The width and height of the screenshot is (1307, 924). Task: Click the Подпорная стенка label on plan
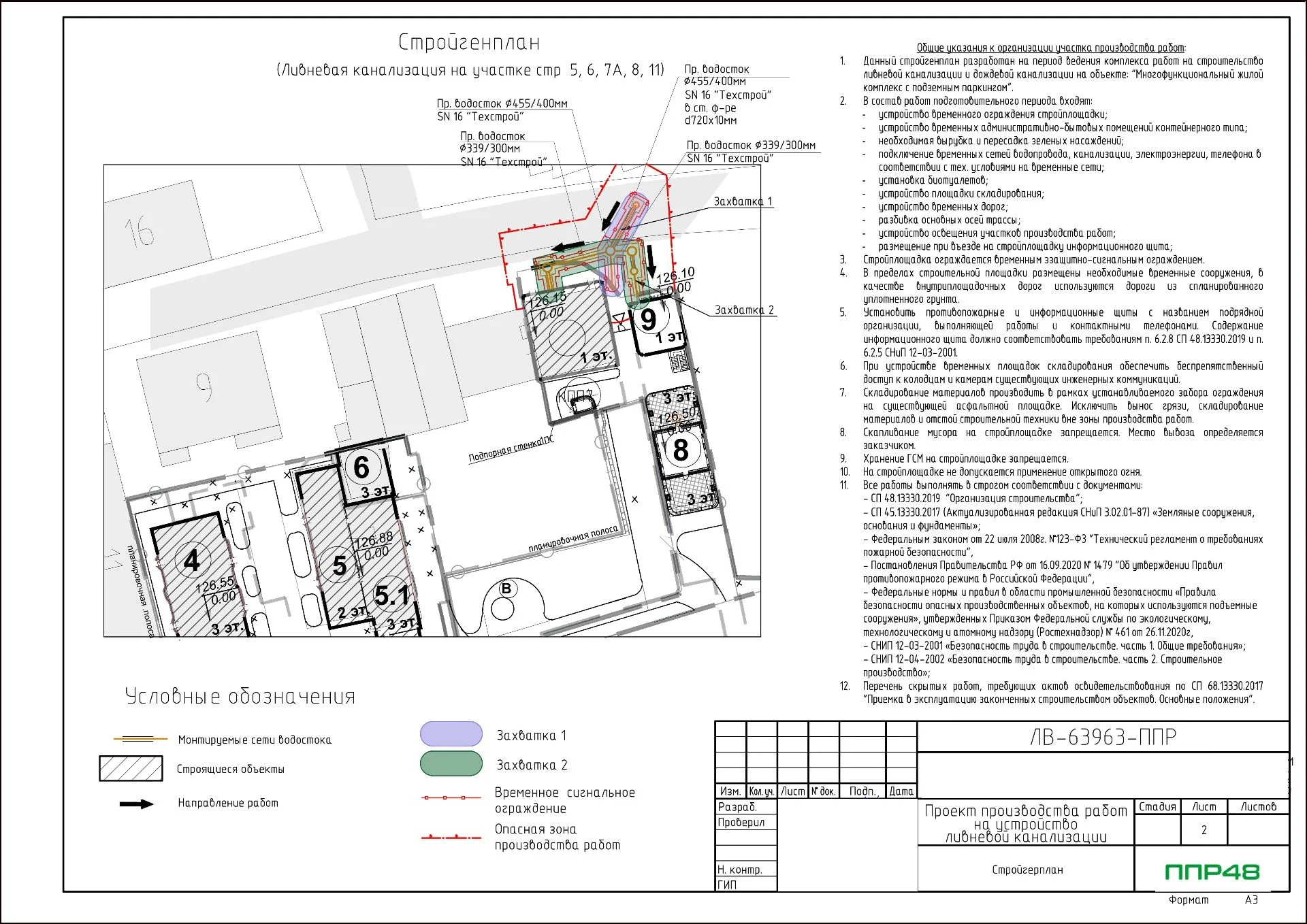point(511,449)
